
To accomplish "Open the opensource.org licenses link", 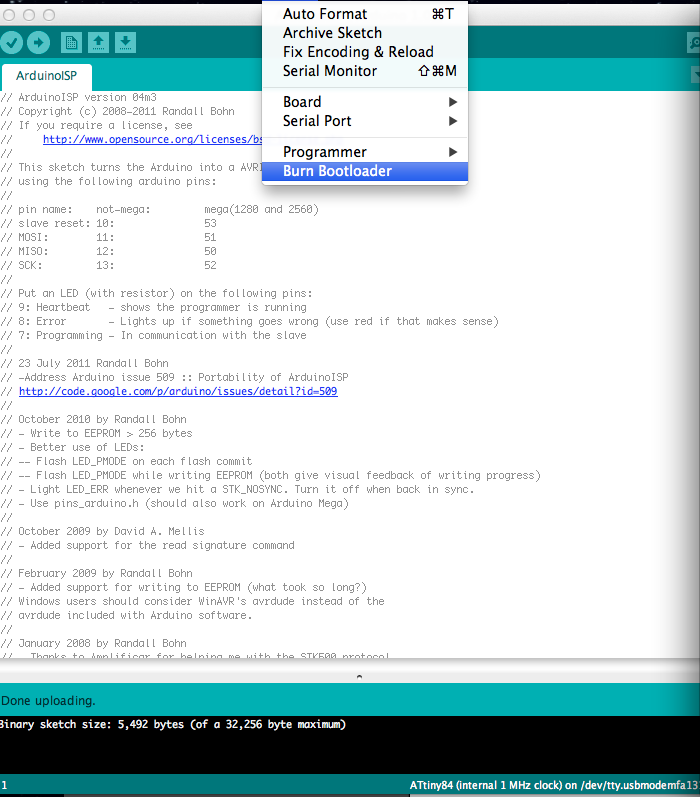I will coord(153,139).
